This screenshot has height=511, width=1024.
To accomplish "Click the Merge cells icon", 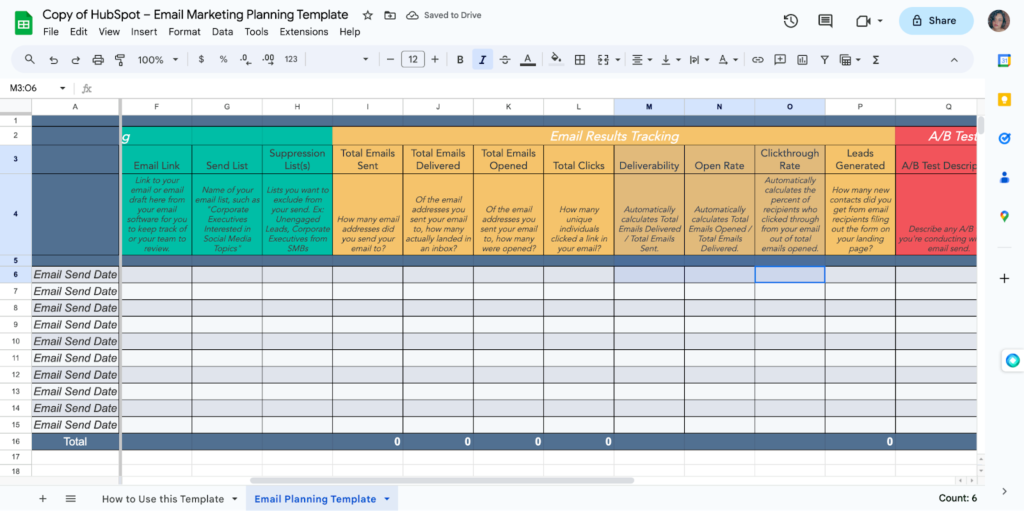I will [x=602, y=59].
